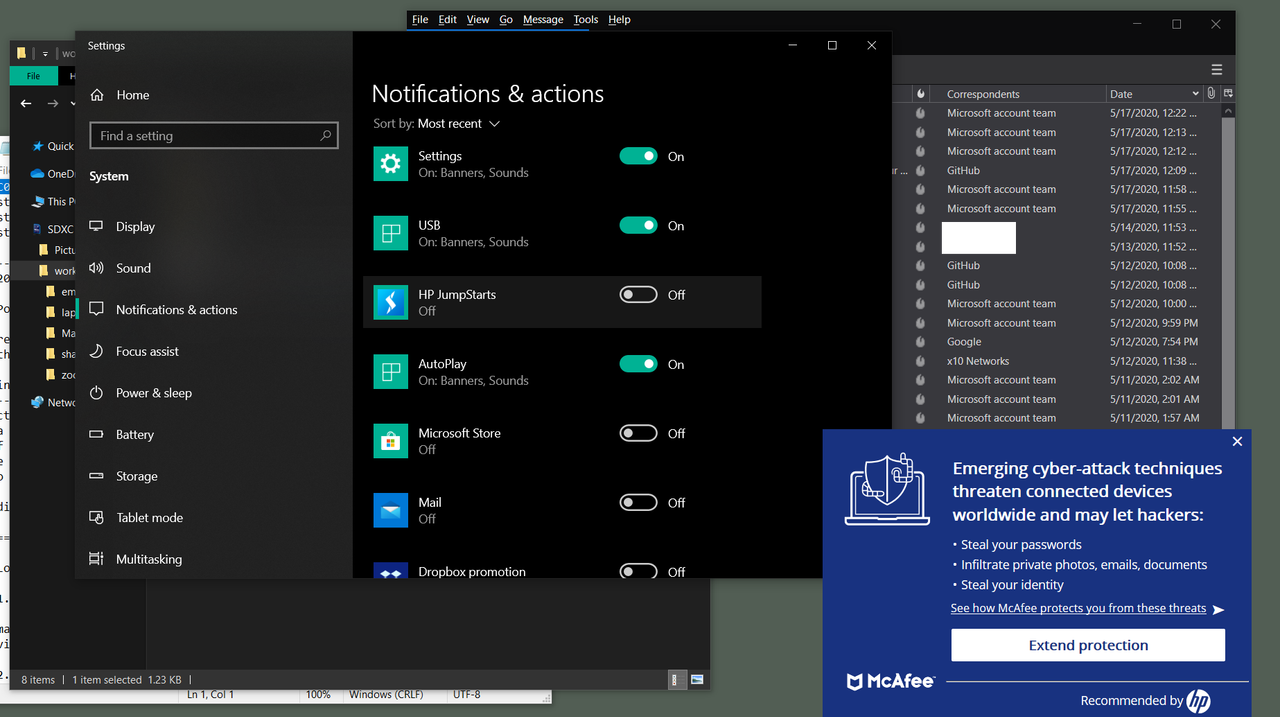
Task: Click the Home icon in Settings sidebar
Action: [97, 95]
